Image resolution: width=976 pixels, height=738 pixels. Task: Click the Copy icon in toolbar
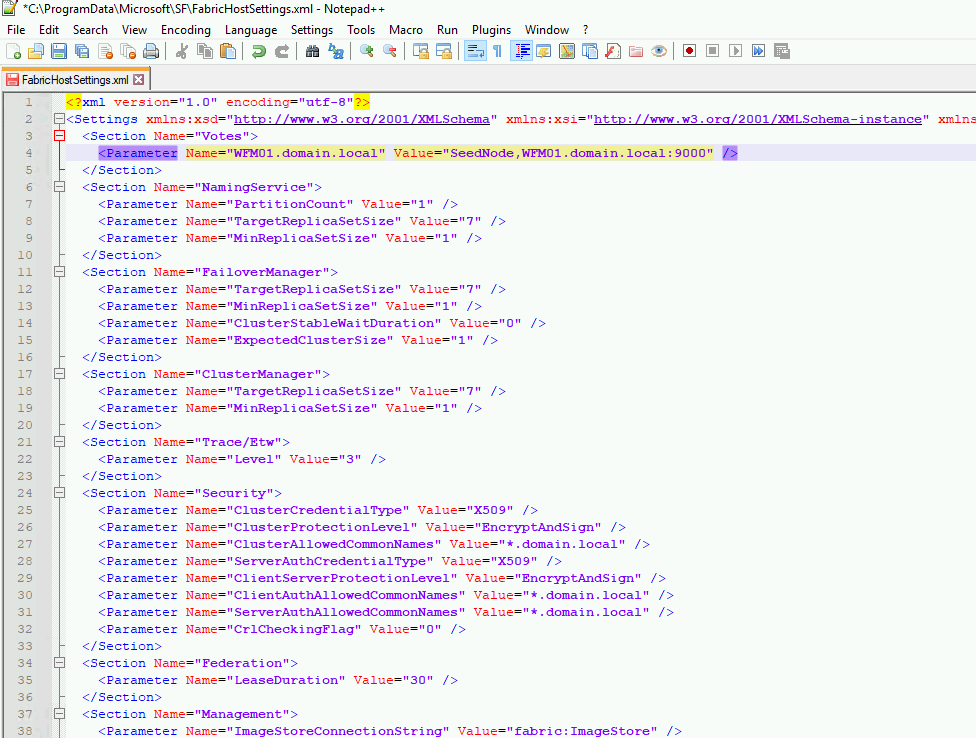[205, 51]
